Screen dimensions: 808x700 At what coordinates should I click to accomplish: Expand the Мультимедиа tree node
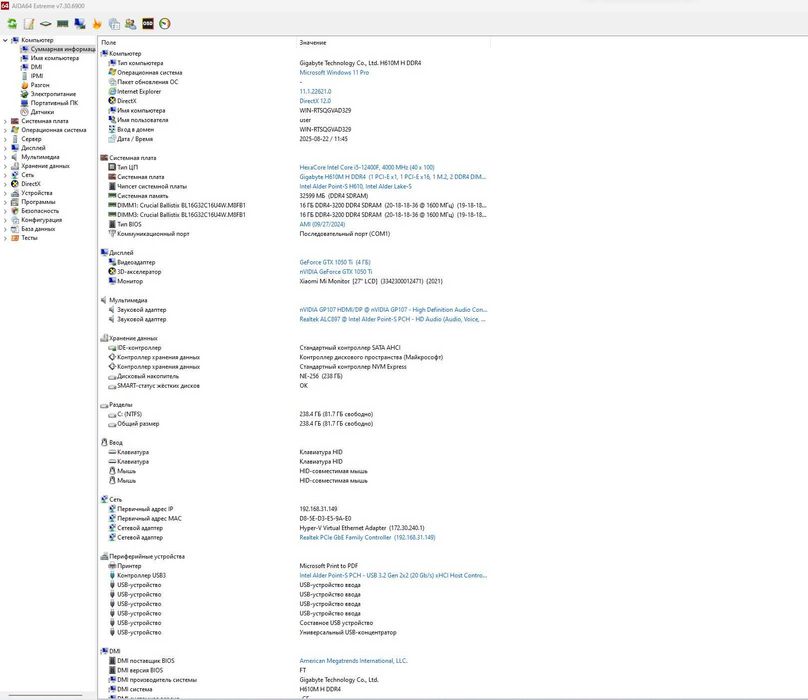pos(5,157)
